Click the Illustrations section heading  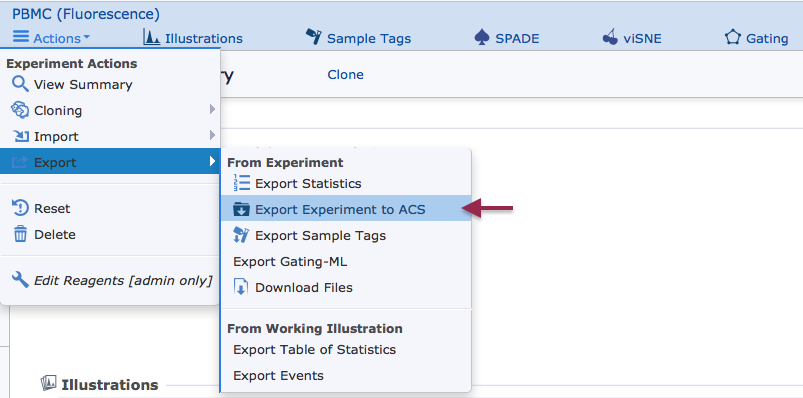(x=110, y=385)
